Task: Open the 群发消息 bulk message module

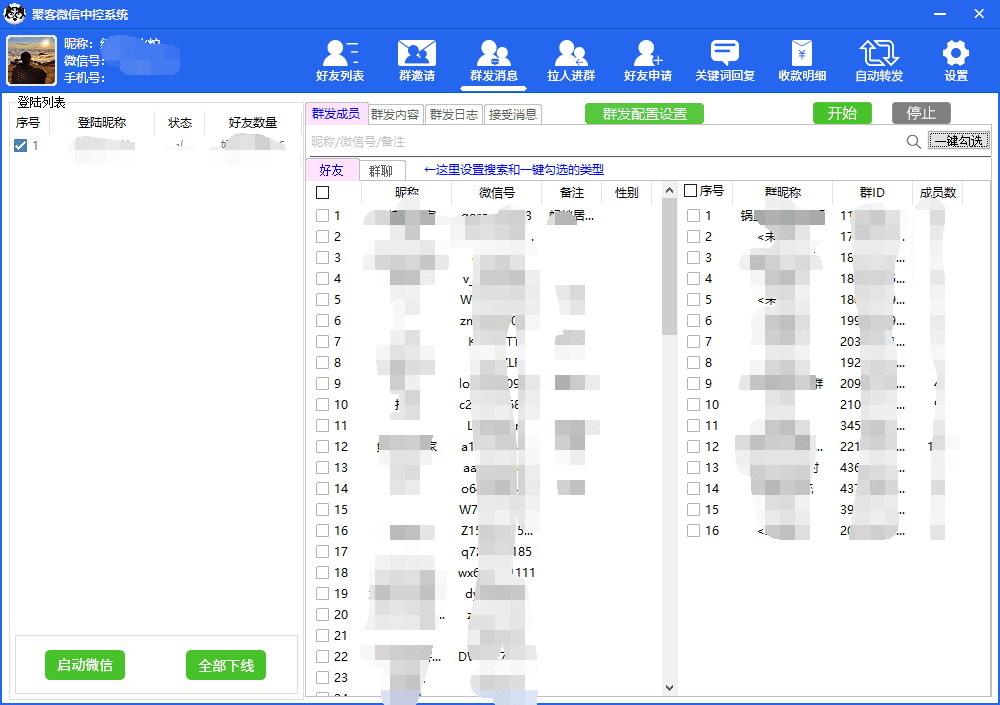Action: point(494,60)
